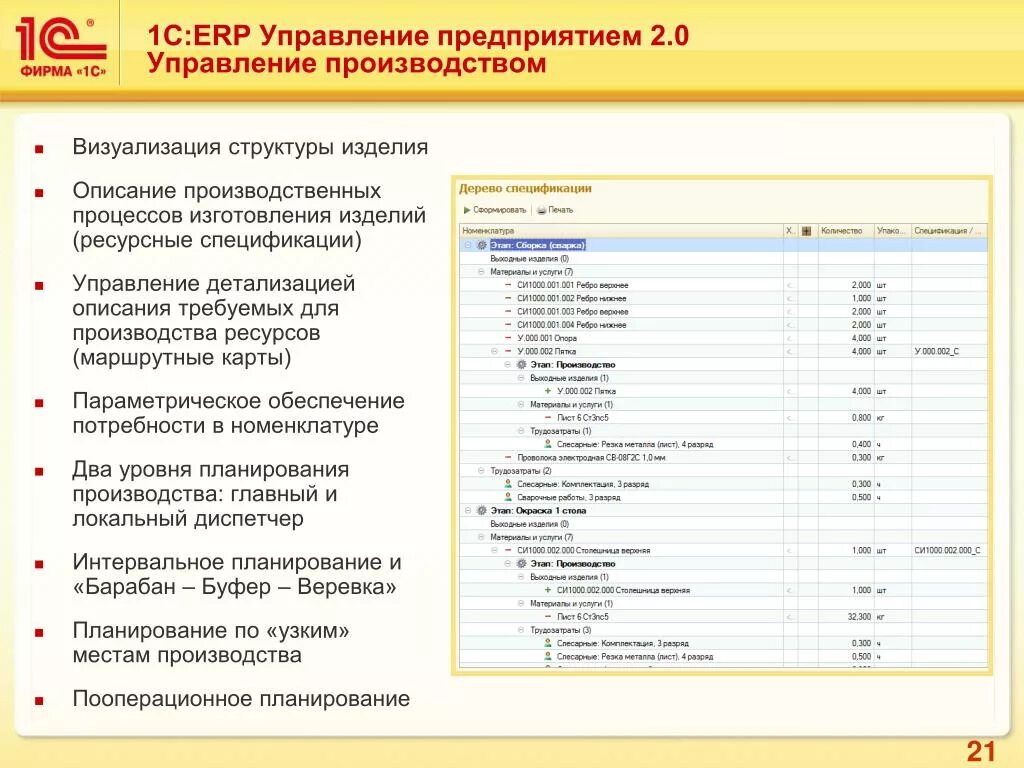Click the quantity value 0,400
Viewport: 1024px width, 768px height.
pyautogui.click(x=861, y=444)
